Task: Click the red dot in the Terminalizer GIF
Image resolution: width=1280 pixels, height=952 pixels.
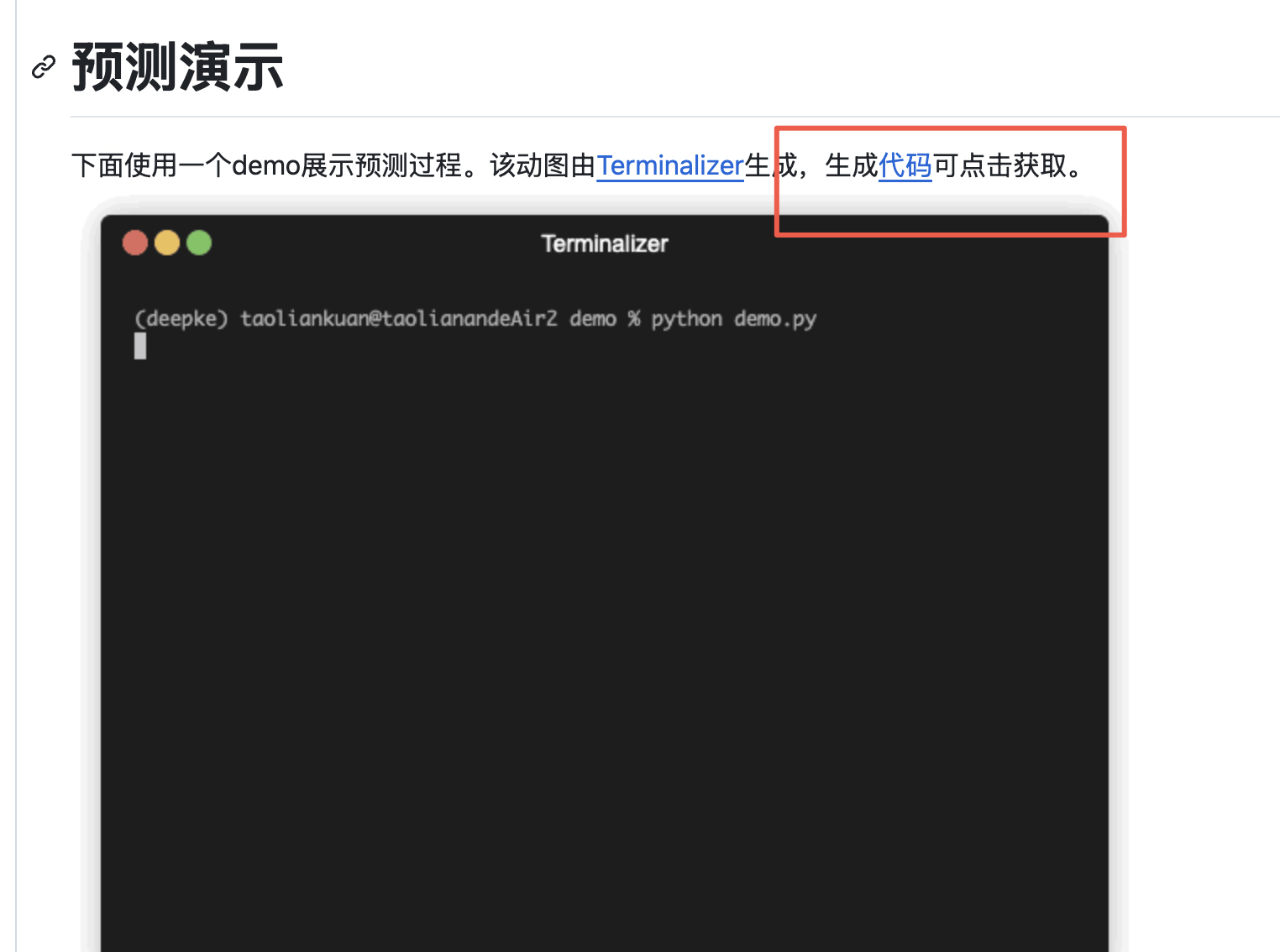Action: click(135, 243)
